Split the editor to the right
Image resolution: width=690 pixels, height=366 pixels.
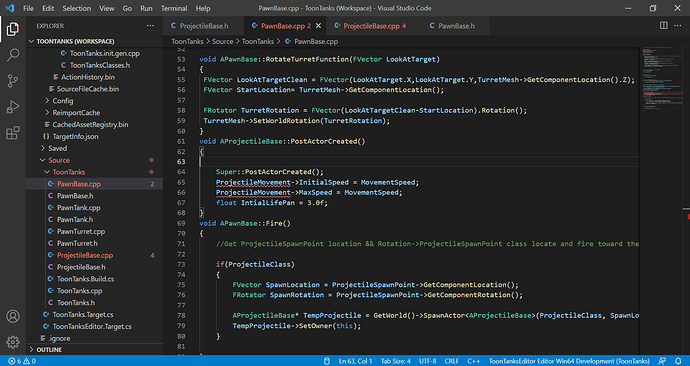coord(664,26)
